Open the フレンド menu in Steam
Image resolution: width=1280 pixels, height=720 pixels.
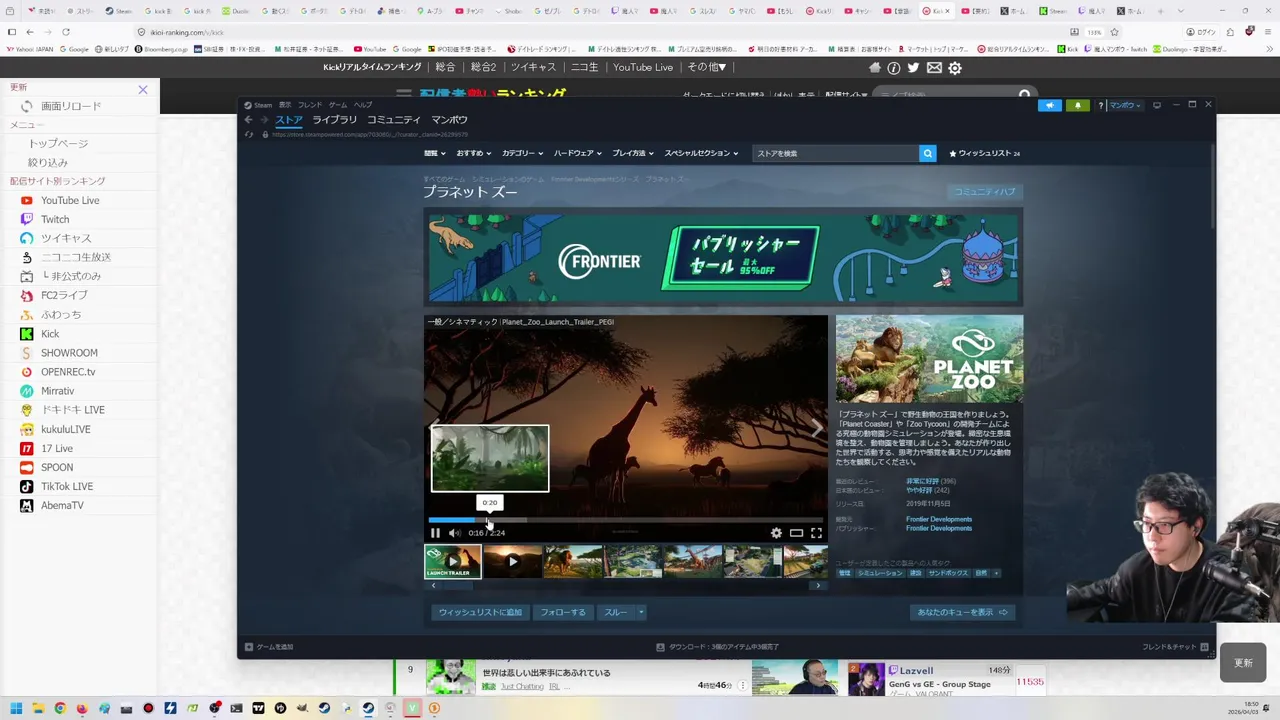310,105
